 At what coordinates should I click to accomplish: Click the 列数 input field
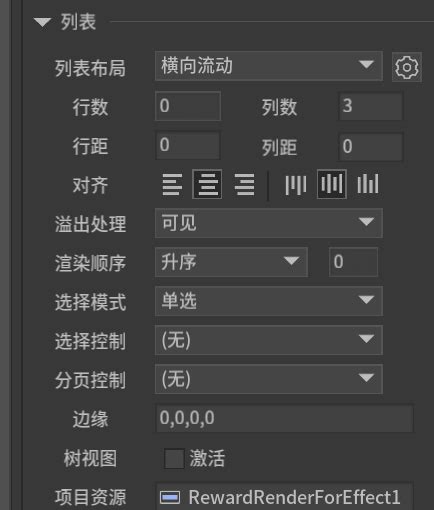pyautogui.click(x=371, y=107)
